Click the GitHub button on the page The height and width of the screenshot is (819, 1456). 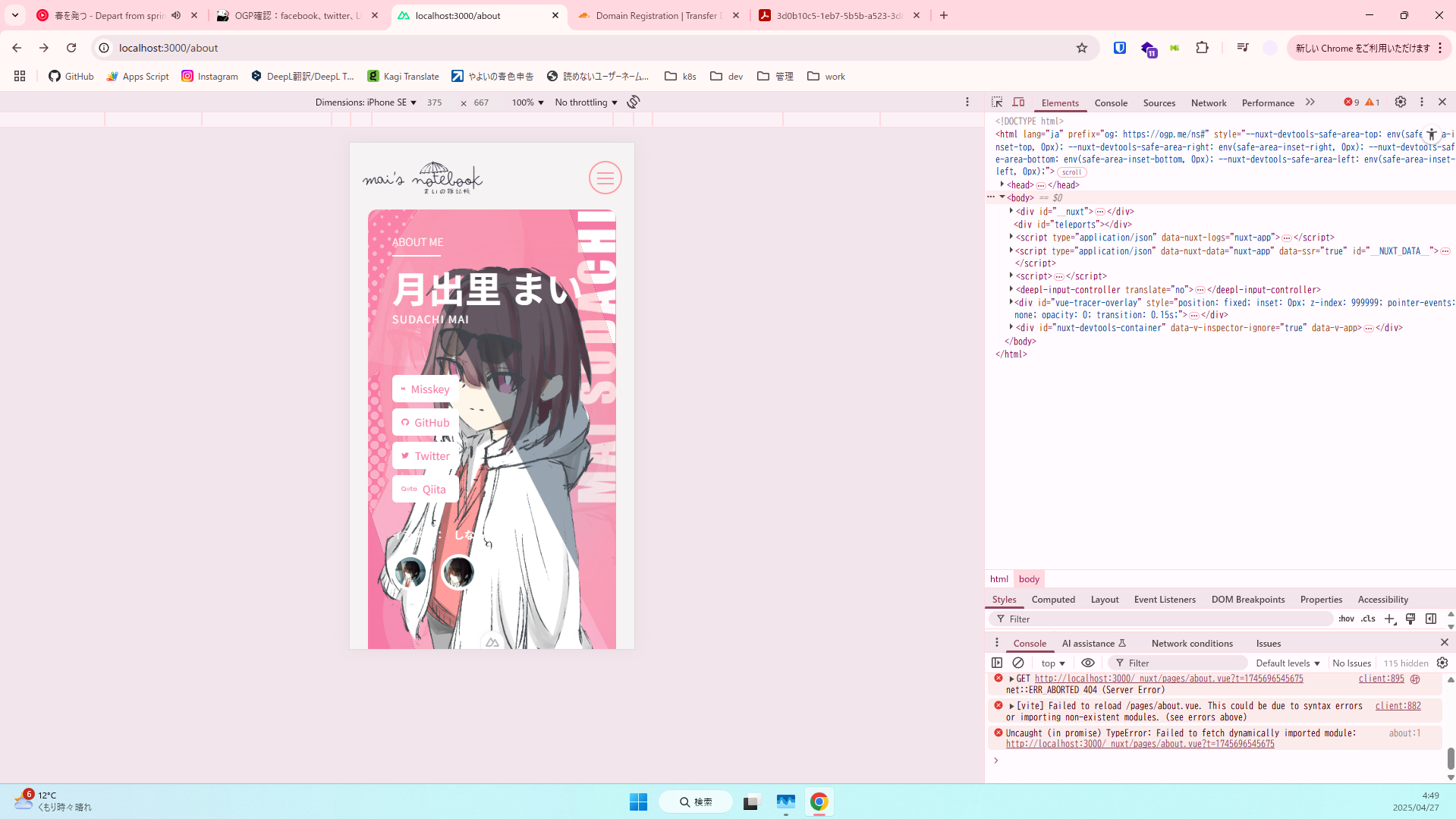tap(426, 423)
